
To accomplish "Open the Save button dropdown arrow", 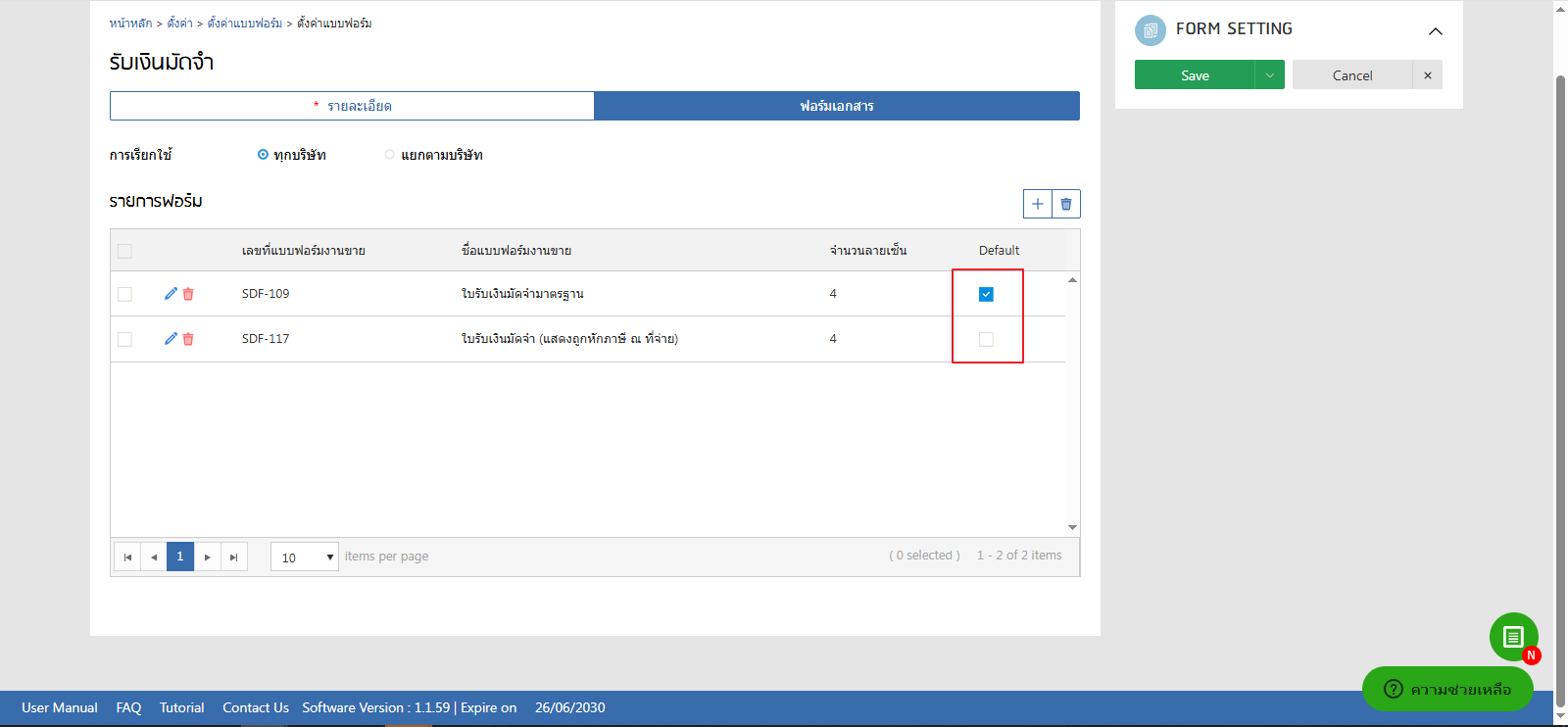I will coord(1269,75).
